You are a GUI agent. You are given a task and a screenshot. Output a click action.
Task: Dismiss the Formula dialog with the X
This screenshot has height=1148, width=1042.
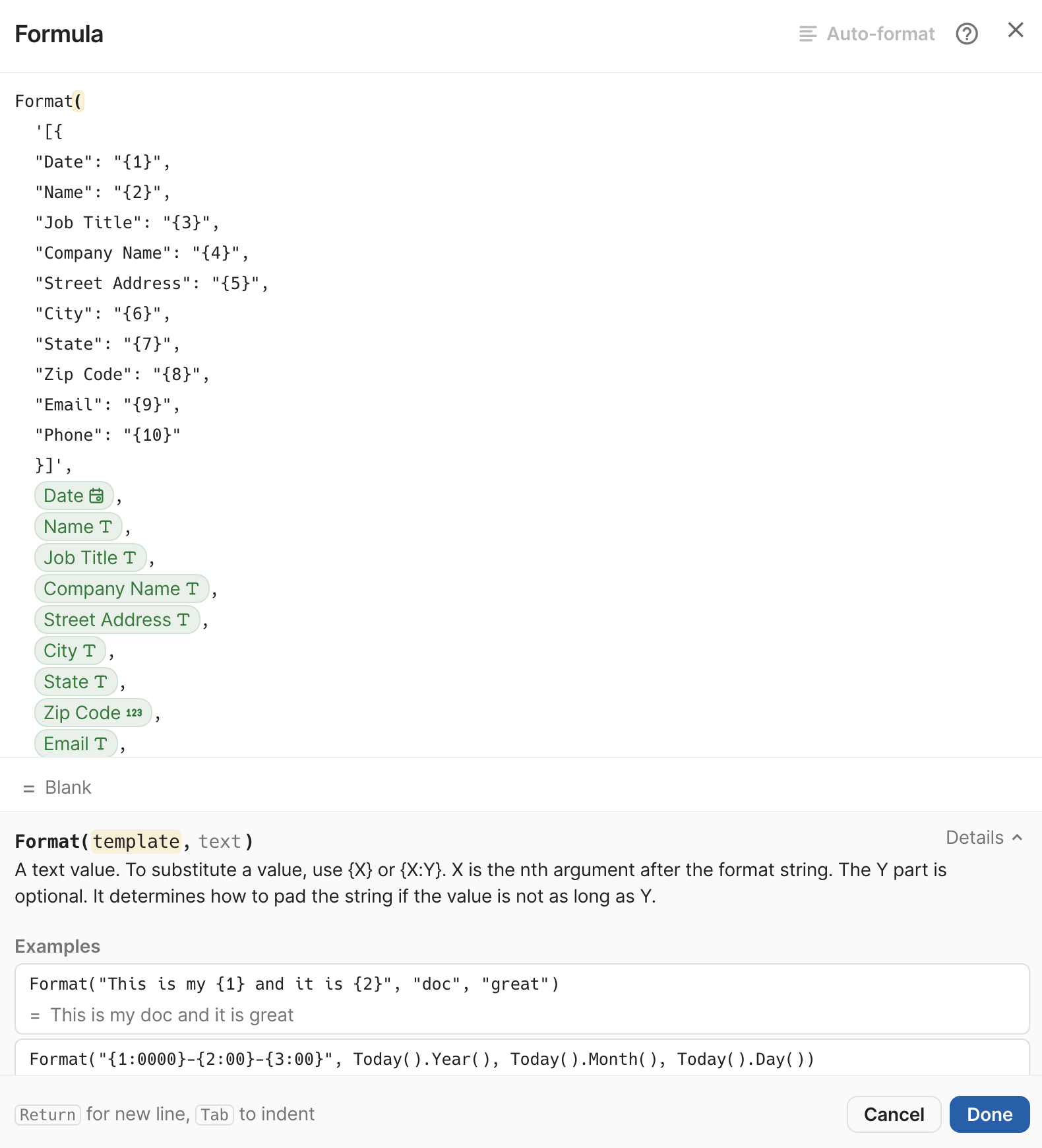(x=1014, y=30)
